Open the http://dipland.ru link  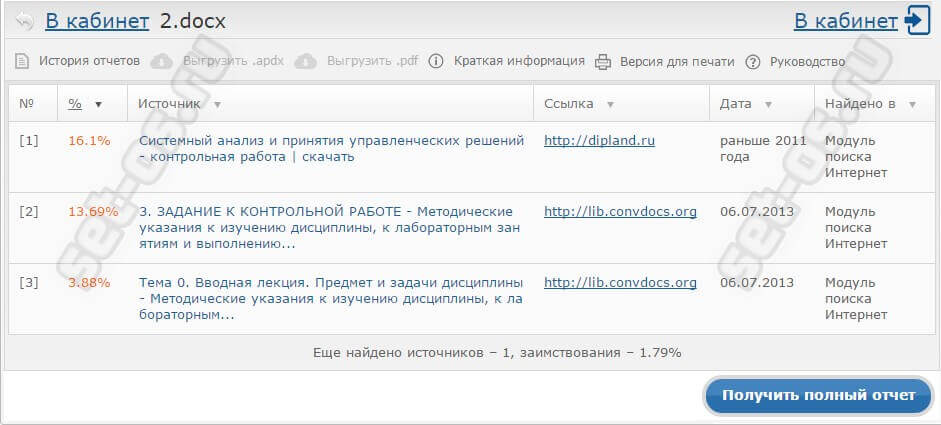(600, 140)
